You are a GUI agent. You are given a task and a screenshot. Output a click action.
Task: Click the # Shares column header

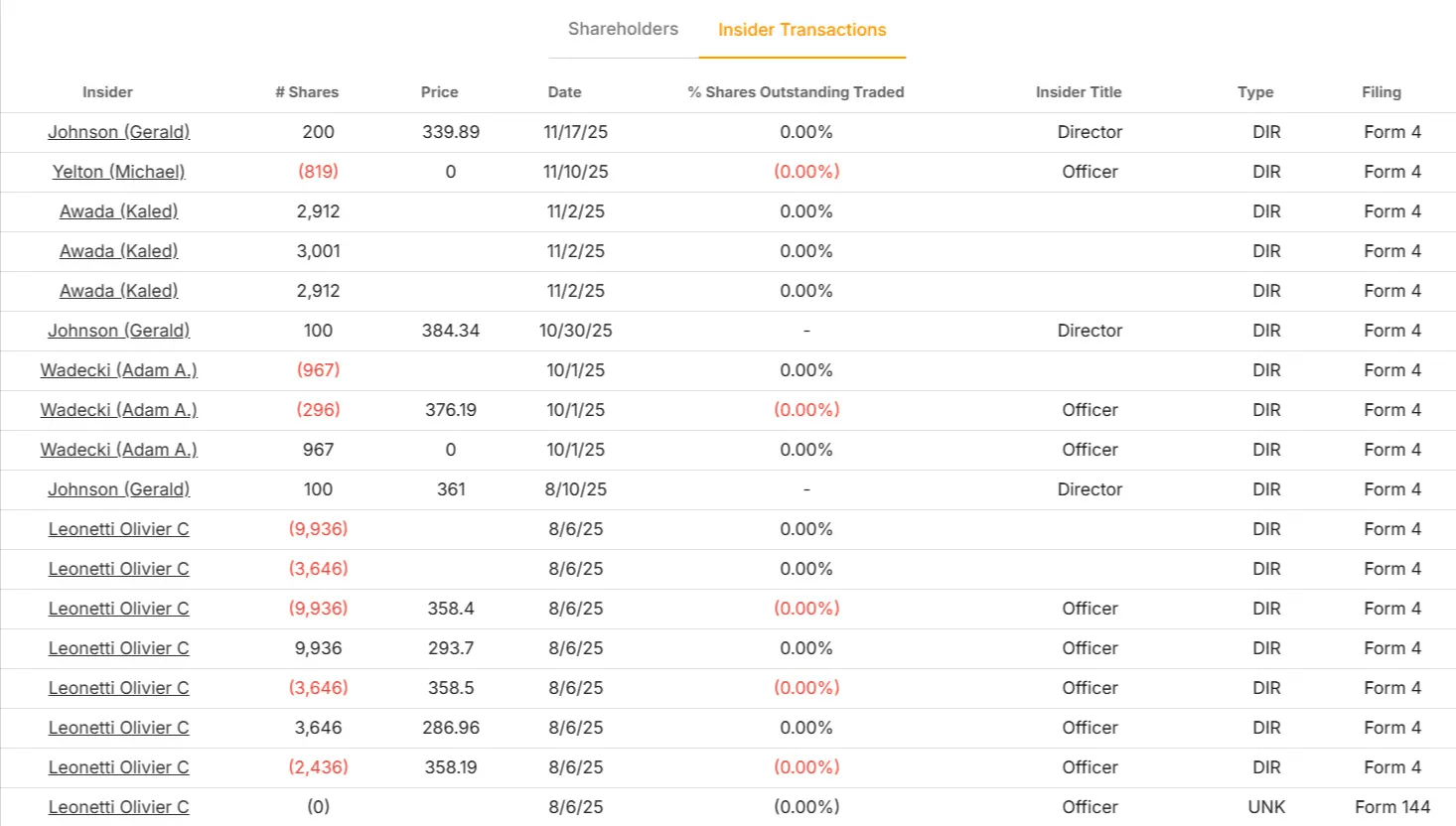[307, 92]
